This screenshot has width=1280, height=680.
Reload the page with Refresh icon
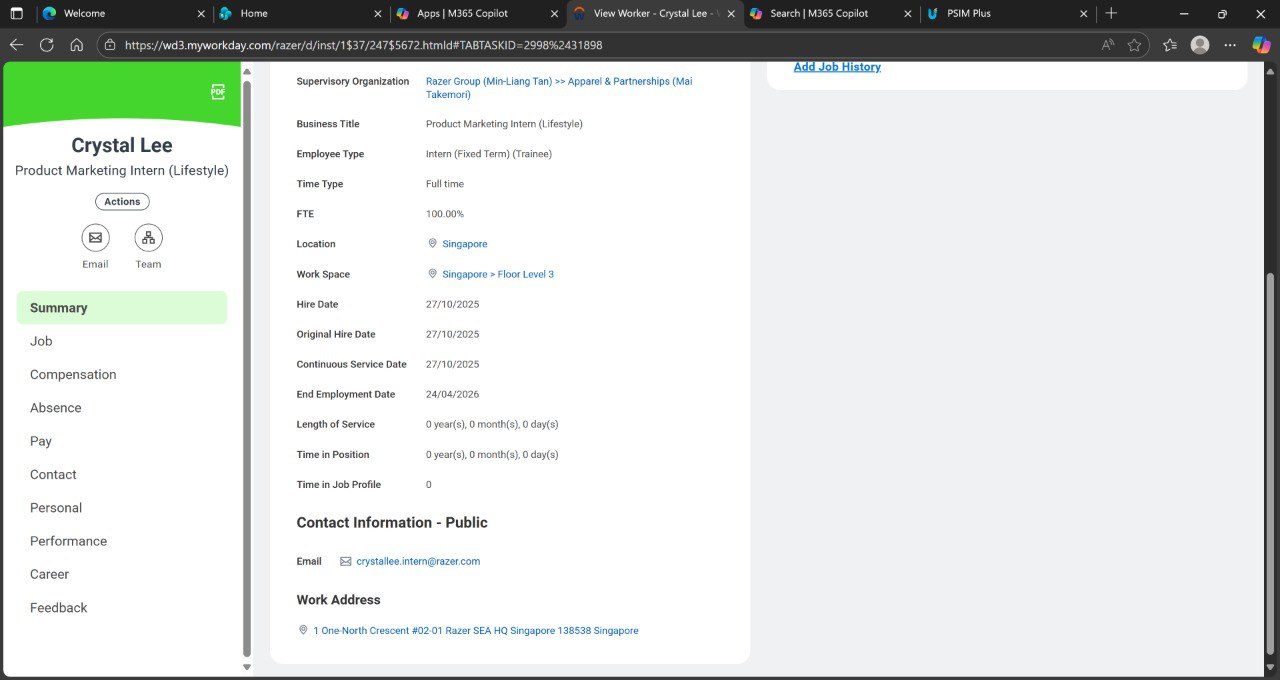(46, 45)
